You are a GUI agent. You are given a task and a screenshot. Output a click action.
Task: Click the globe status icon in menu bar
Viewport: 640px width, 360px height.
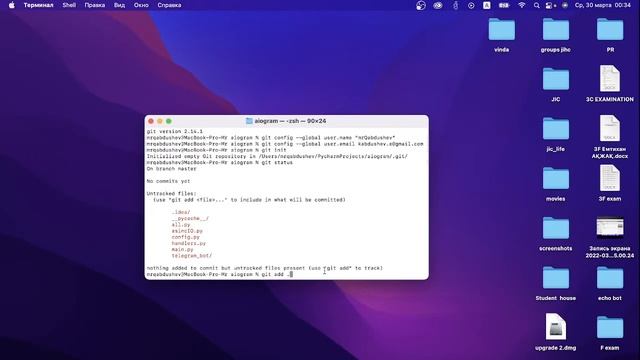[421, 5]
